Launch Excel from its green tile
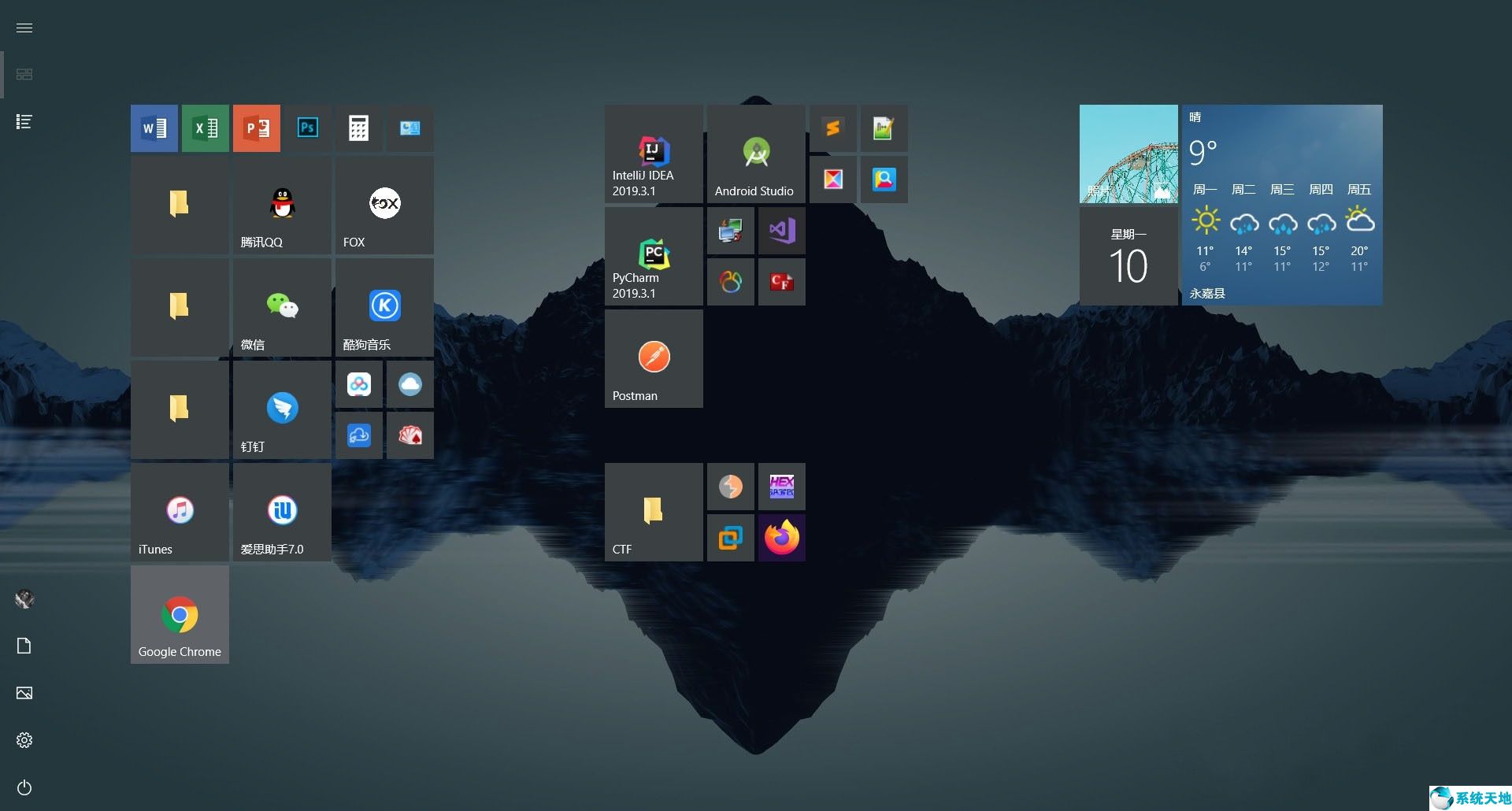The width and height of the screenshot is (1512, 811). coord(206,128)
